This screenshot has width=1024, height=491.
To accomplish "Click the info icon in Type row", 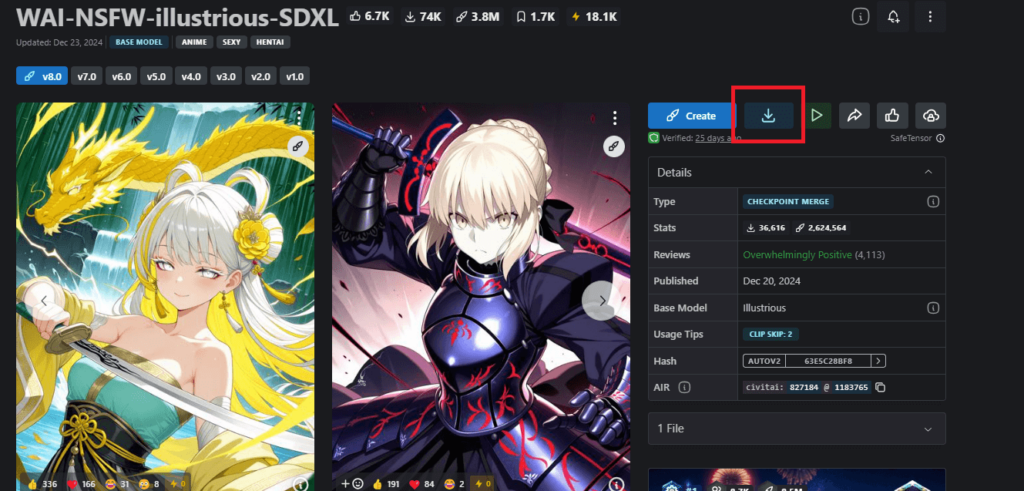I will (x=933, y=202).
